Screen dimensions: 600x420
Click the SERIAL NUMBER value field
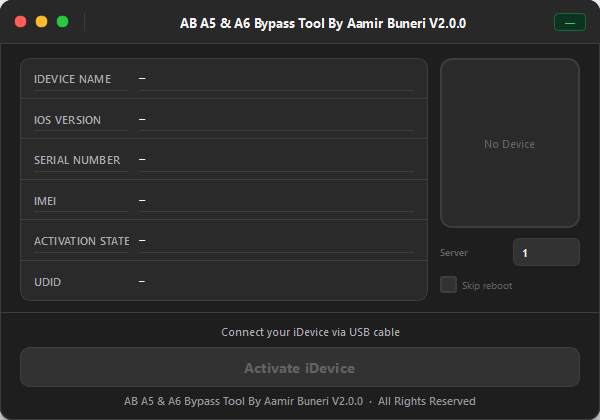[276, 160]
